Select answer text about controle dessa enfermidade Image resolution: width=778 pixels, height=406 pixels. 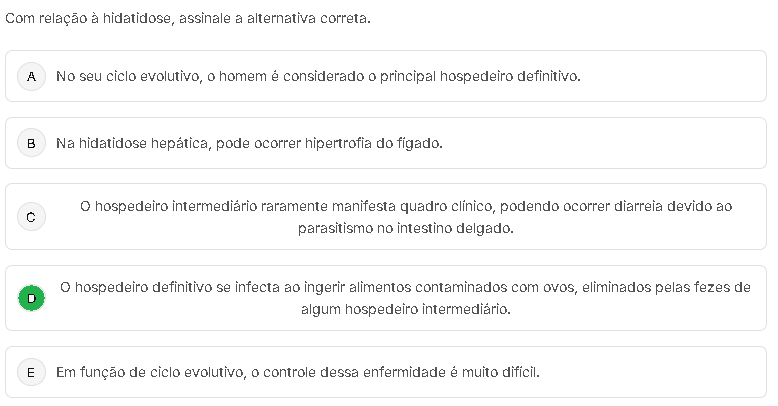click(297, 373)
